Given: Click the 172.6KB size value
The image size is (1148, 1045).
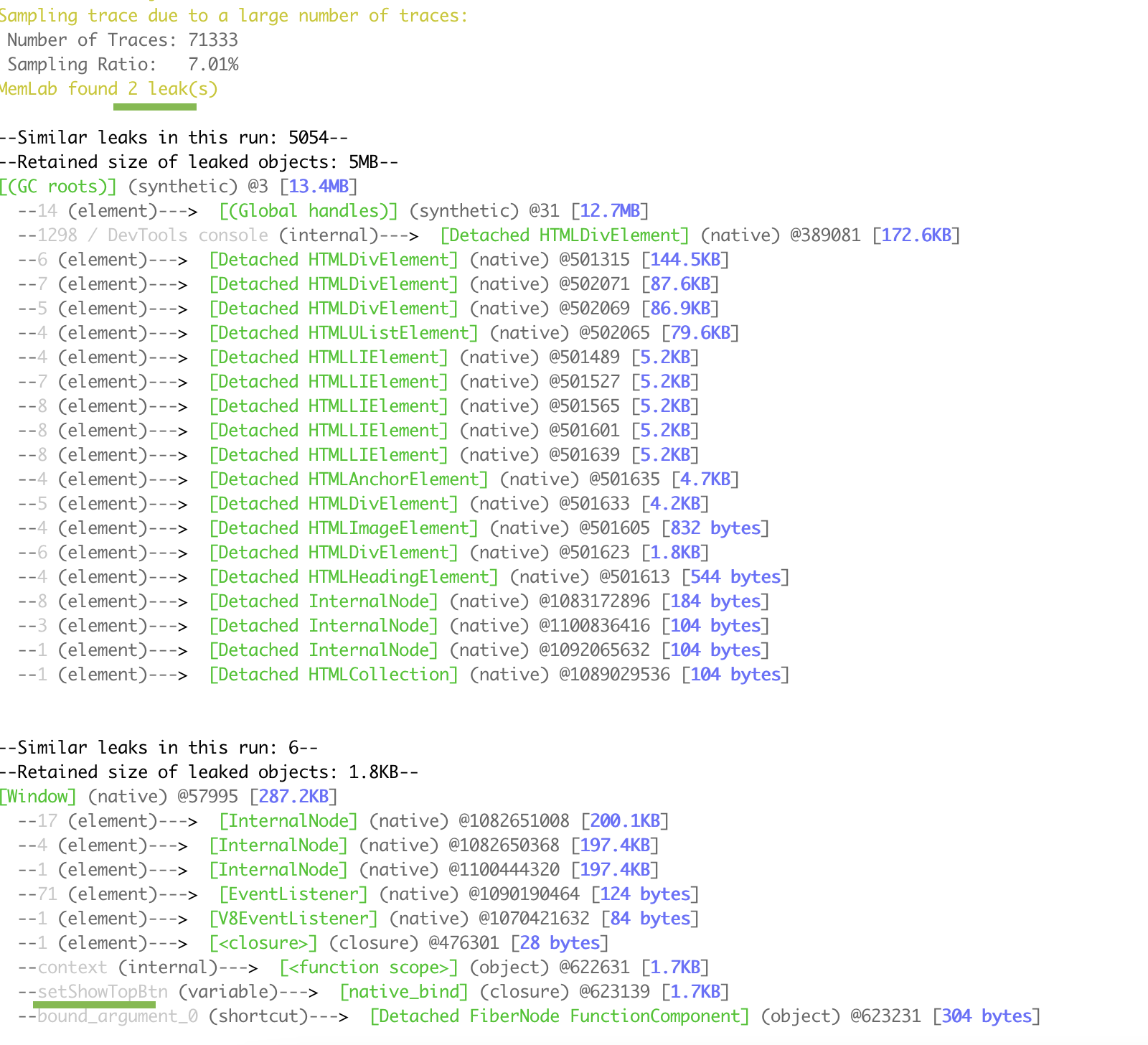Looking at the screenshot, I should coord(916,235).
